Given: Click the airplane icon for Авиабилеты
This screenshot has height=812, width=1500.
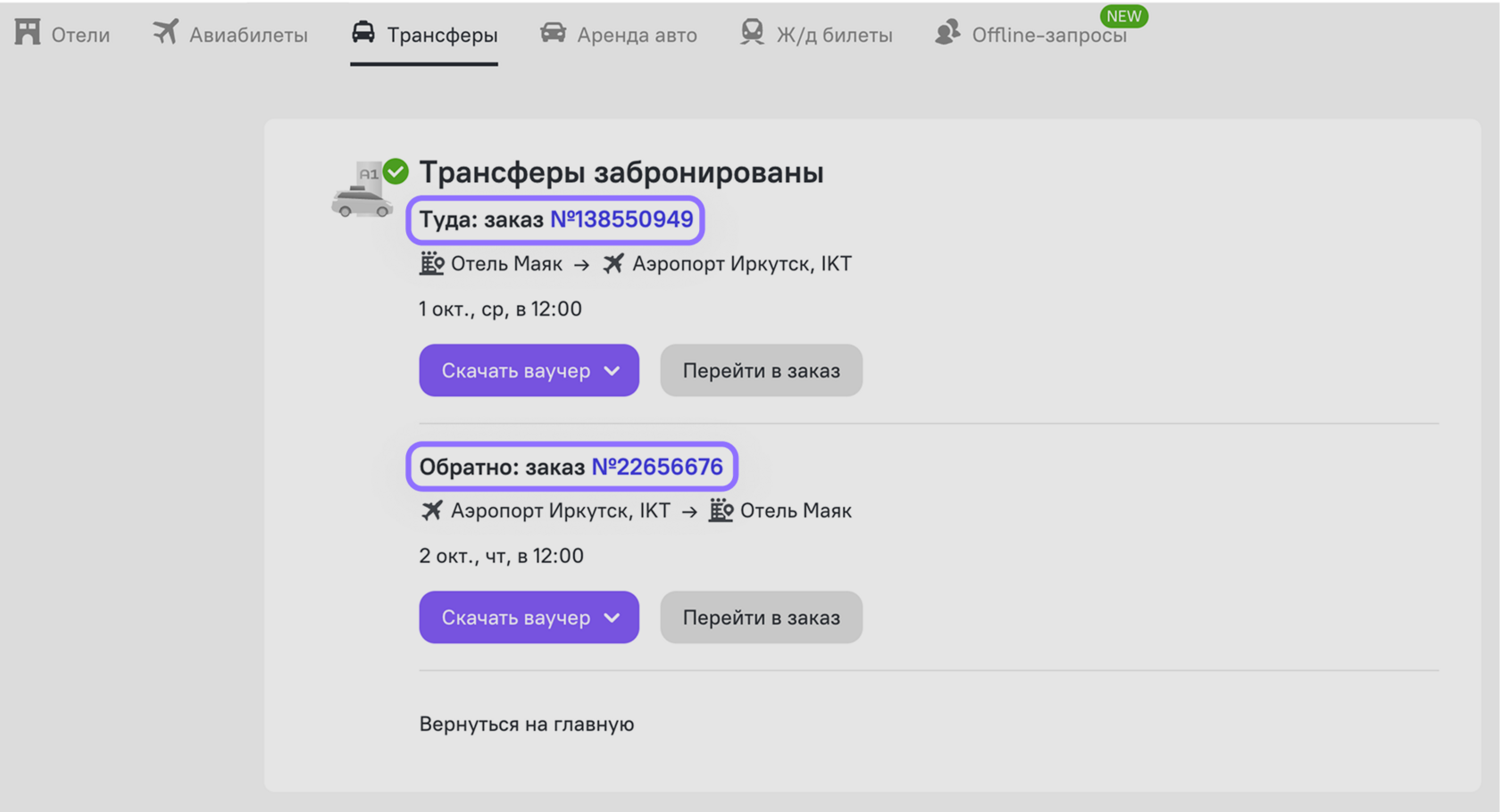Looking at the screenshot, I should coord(165,32).
